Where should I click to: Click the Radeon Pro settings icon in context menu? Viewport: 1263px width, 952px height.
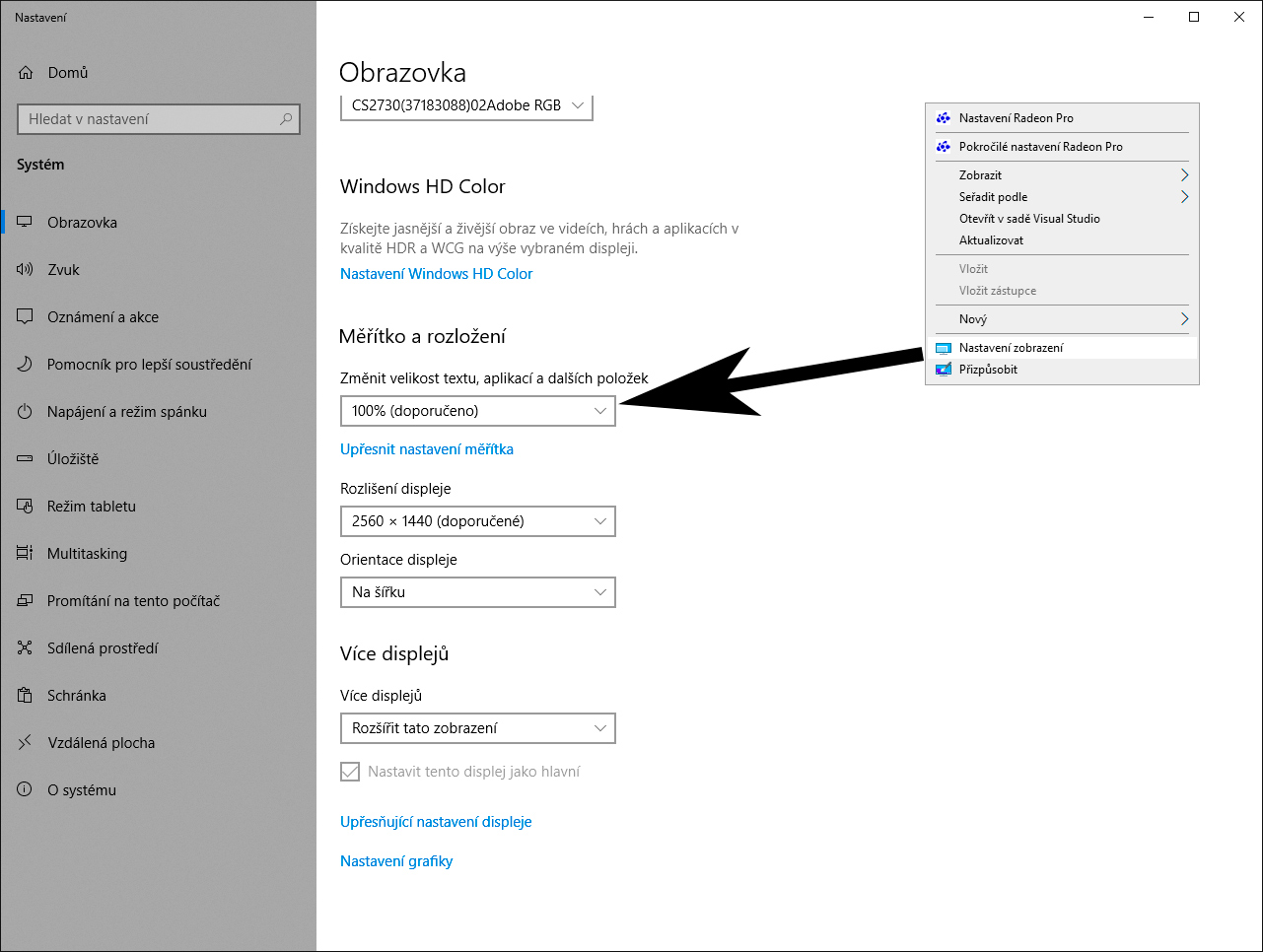click(944, 118)
